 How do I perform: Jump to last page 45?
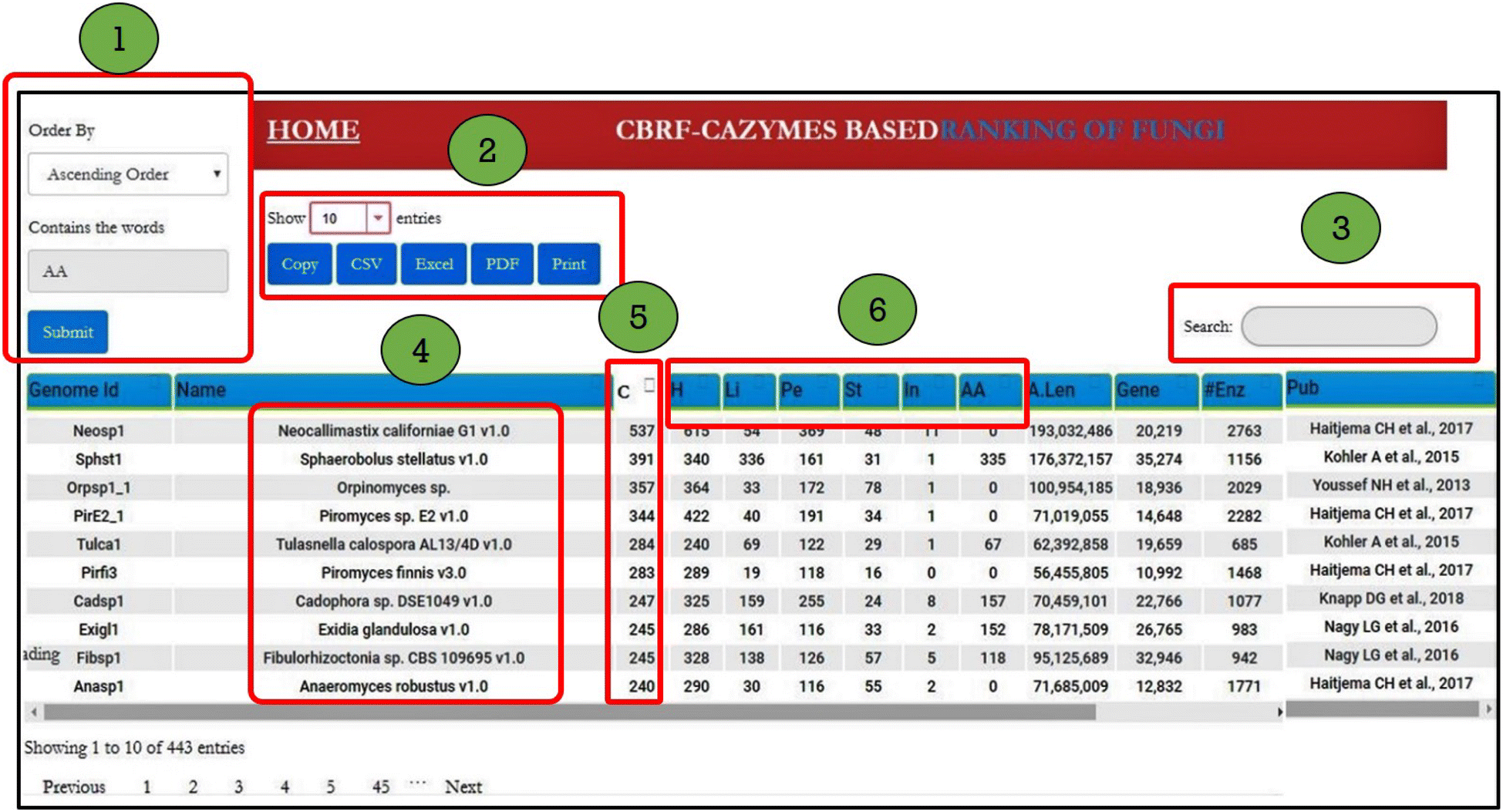[x=381, y=787]
